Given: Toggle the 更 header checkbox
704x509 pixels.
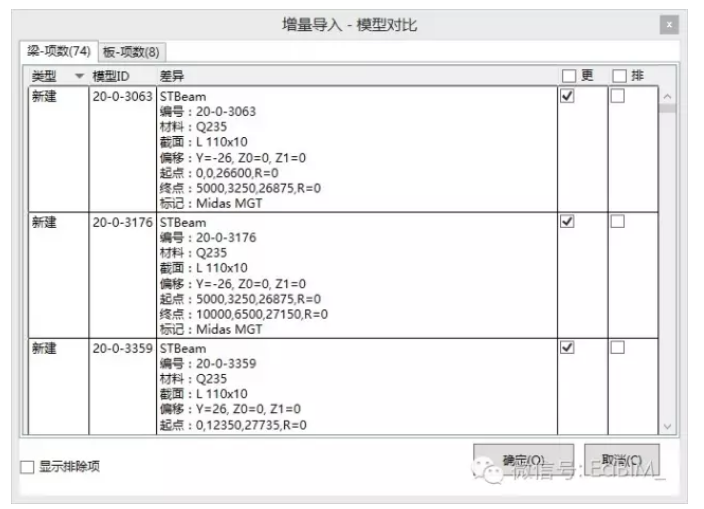Looking at the screenshot, I should [569, 76].
